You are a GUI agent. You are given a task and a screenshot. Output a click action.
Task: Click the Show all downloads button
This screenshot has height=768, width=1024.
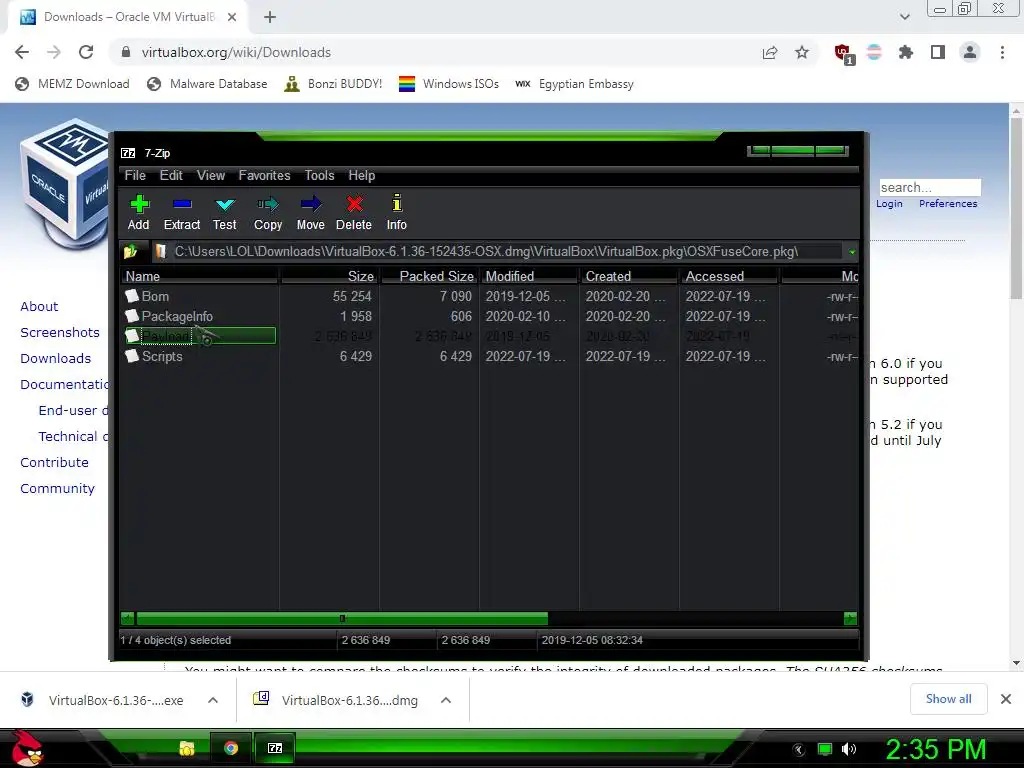[x=948, y=699]
